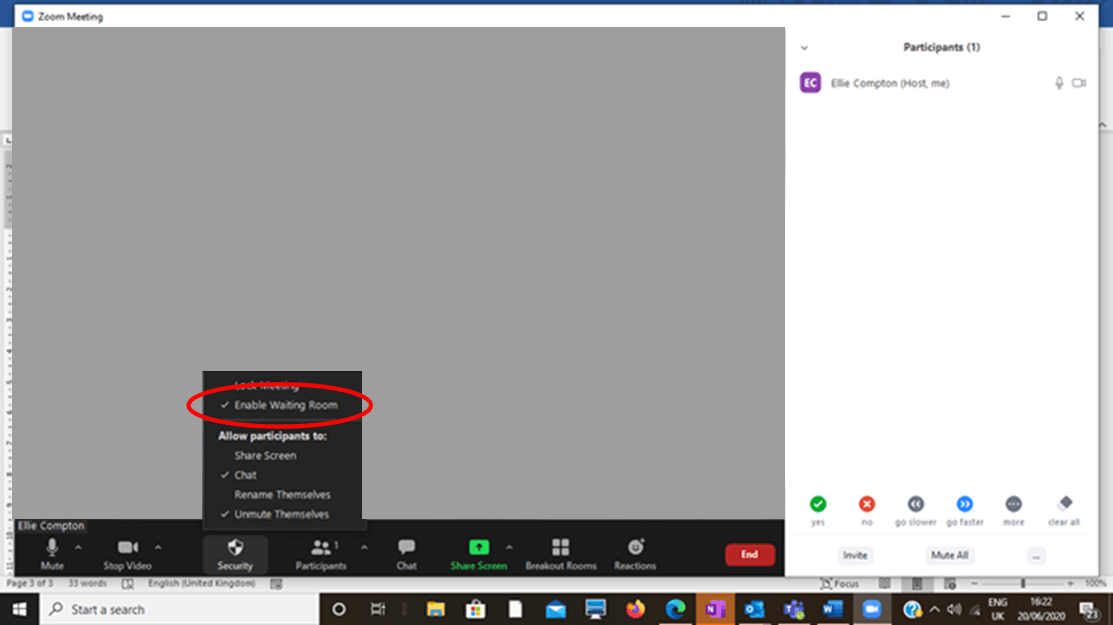
Task: Adjust Word zoom slider handle
Action: 1023,584
